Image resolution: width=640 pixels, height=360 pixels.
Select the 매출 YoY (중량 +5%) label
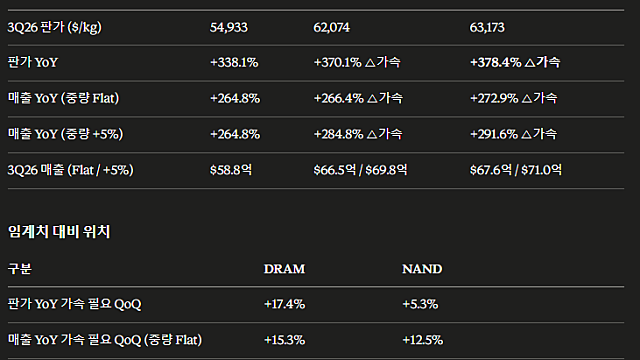[x=65, y=134]
